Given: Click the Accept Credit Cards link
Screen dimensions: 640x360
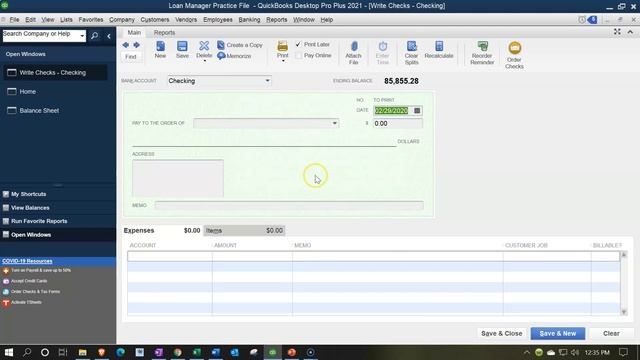Looking at the screenshot, I should point(29,281).
